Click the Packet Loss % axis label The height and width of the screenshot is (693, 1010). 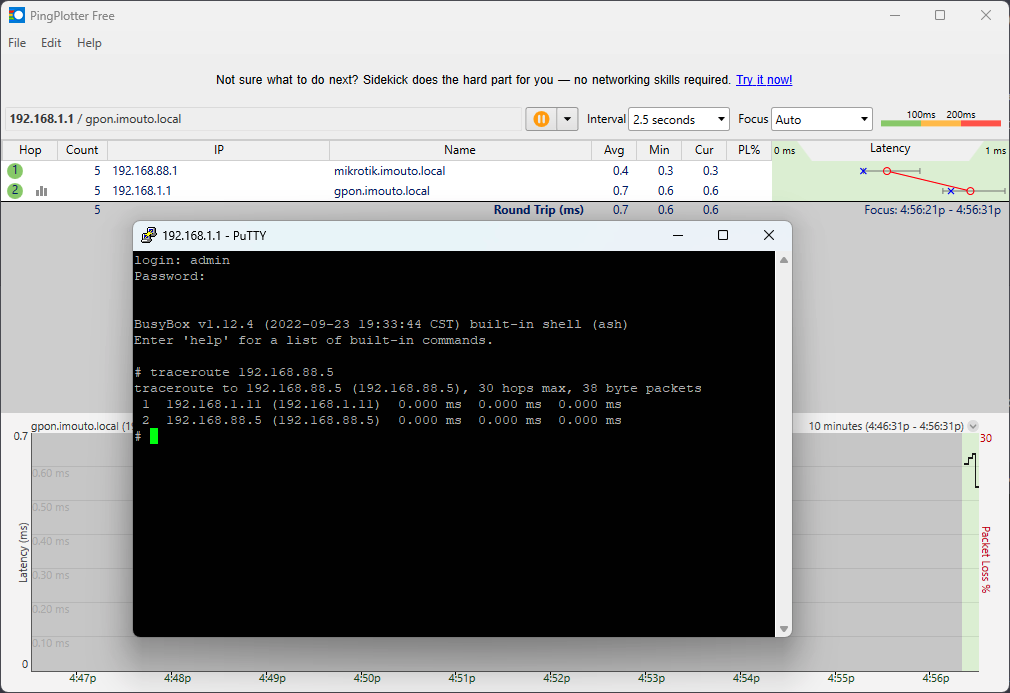[986, 559]
